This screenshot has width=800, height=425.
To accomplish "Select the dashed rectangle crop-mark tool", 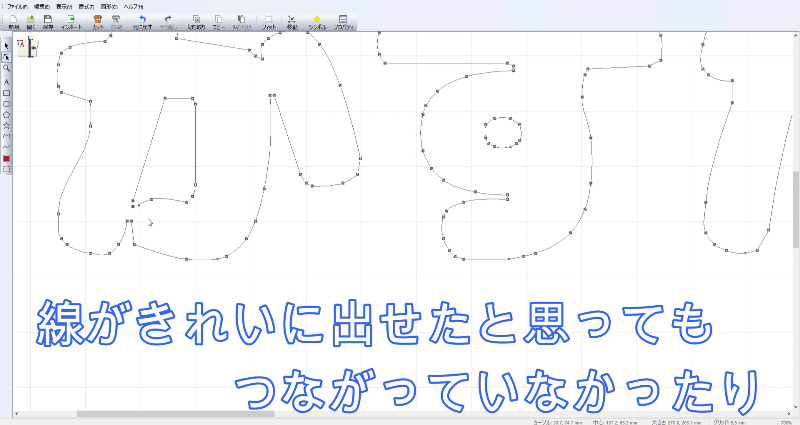I will pyautogui.click(x=7, y=169).
